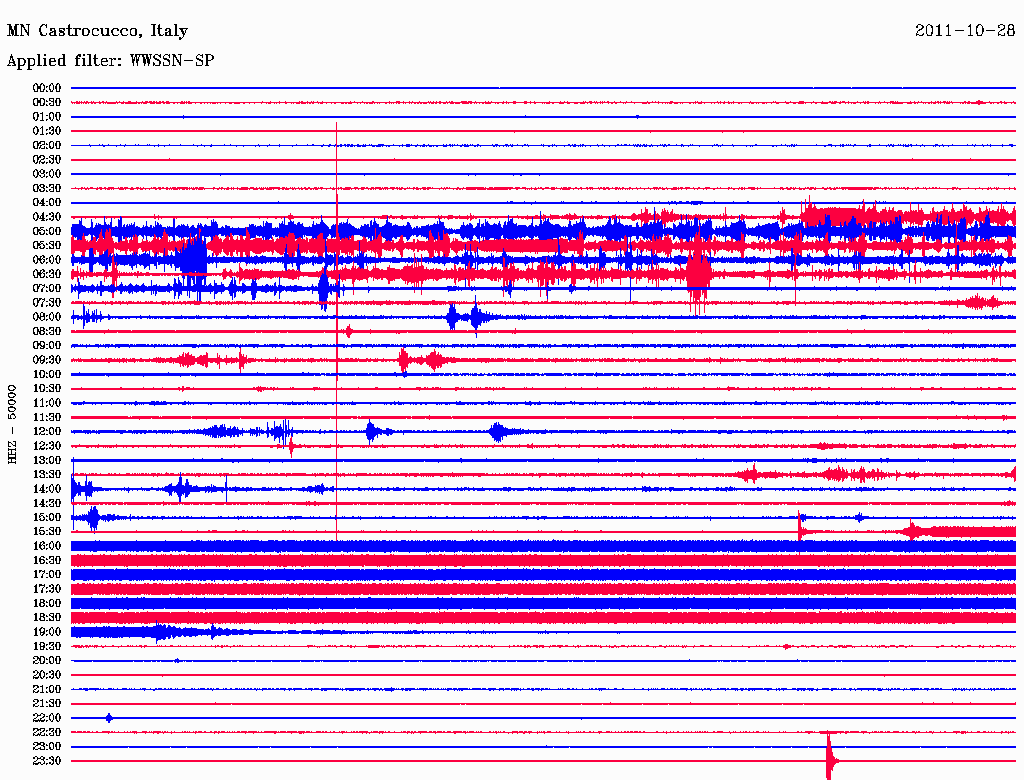Click the vertical axis label 'HHZ - 50000'
Screen dimensions: 1024x780
(12, 424)
